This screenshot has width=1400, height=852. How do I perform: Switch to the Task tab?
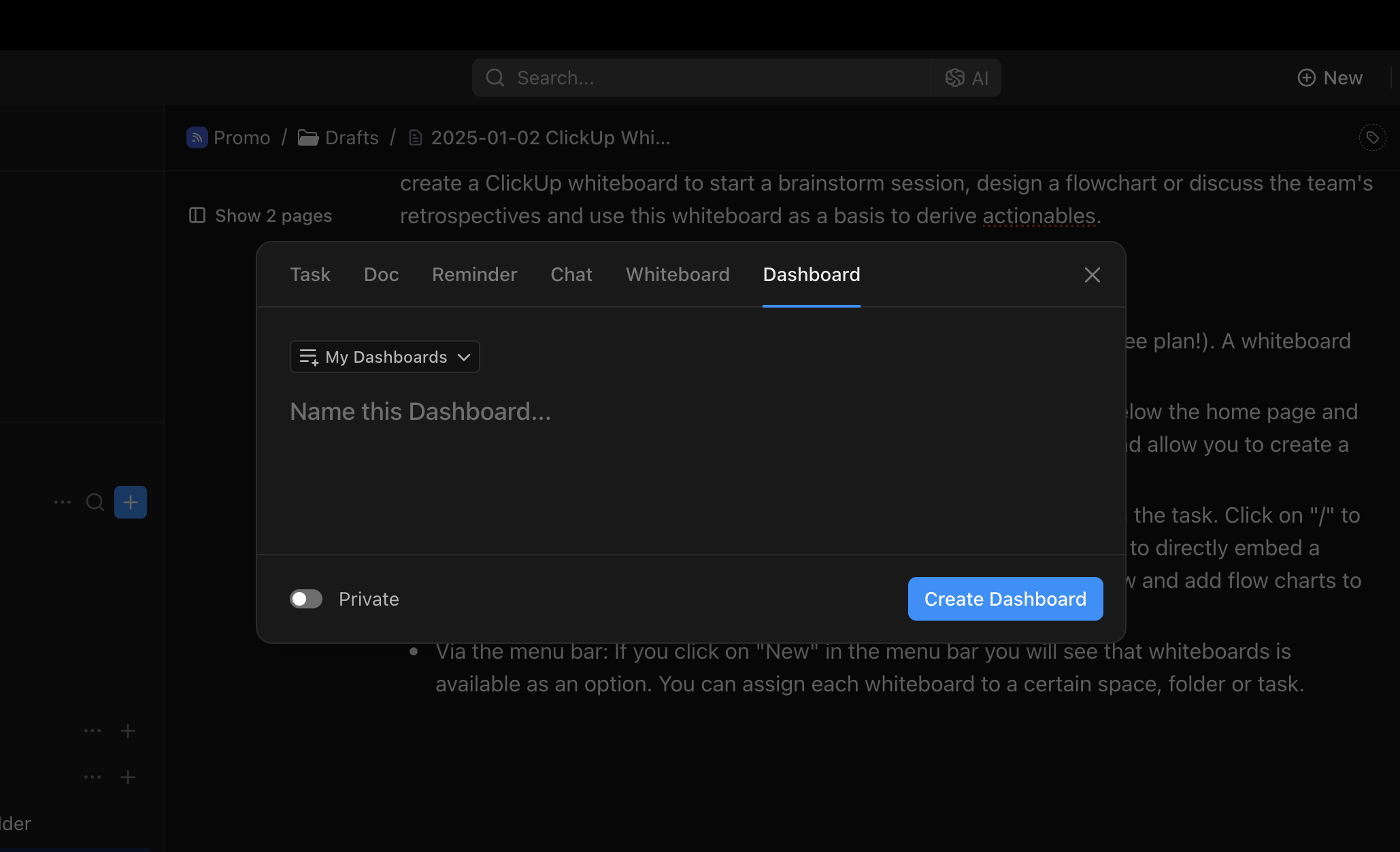(x=310, y=274)
